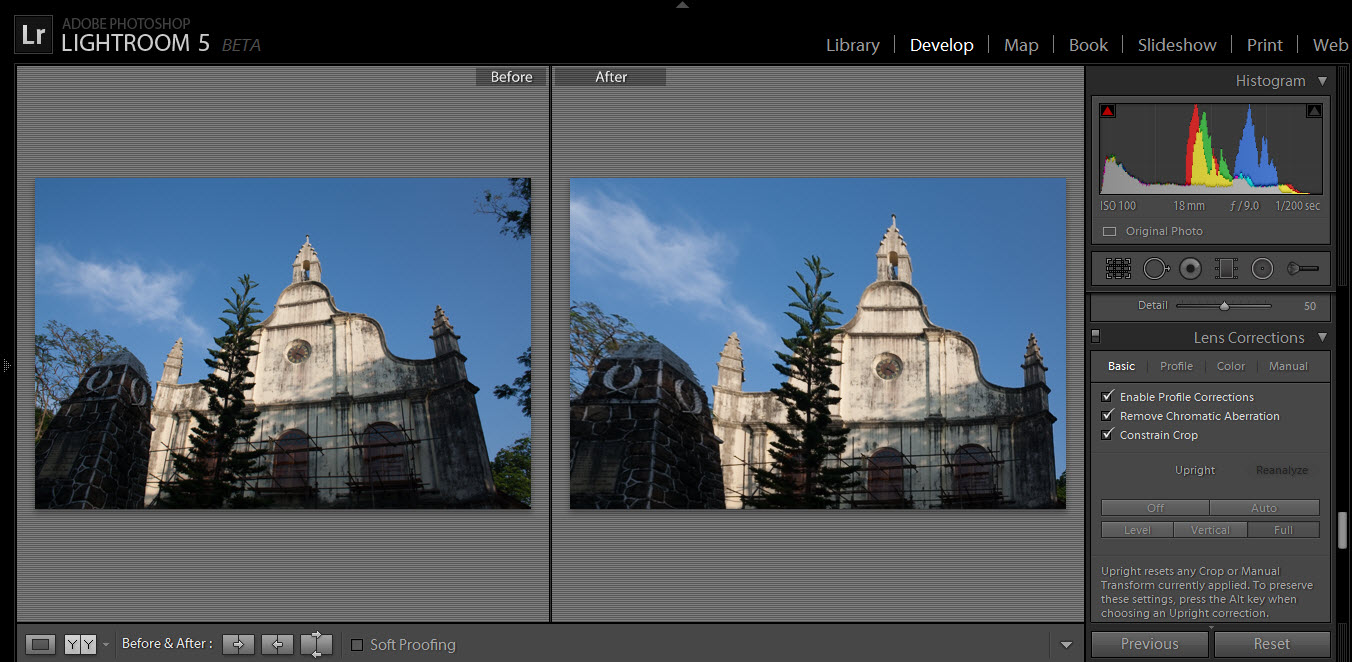Click the Detail slider handle
Viewport: 1352px width, 662px height.
tap(1224, 306)
